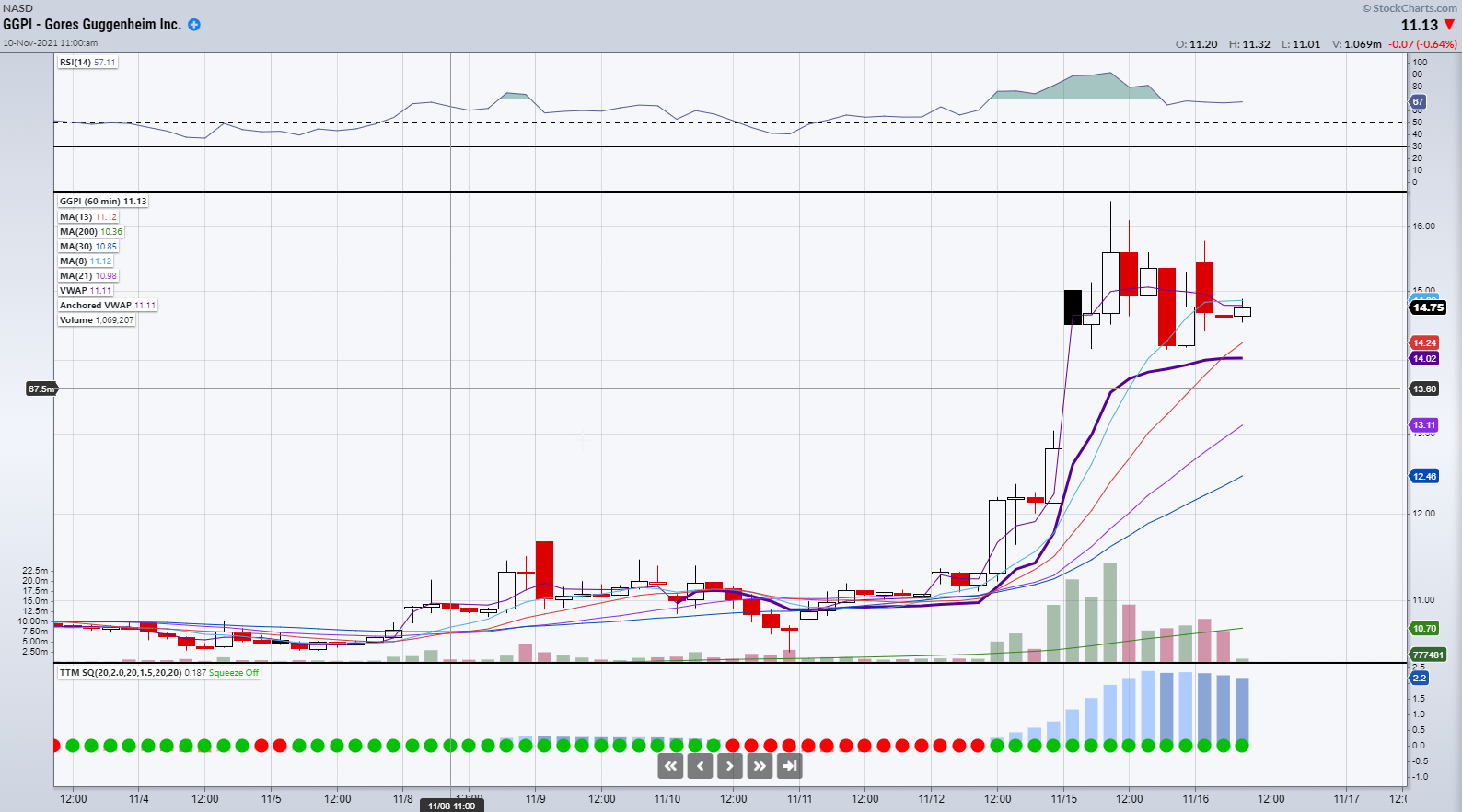Click the V: 1.069m volume readout
The image size is (1462, 812).
pos(1357,44)
